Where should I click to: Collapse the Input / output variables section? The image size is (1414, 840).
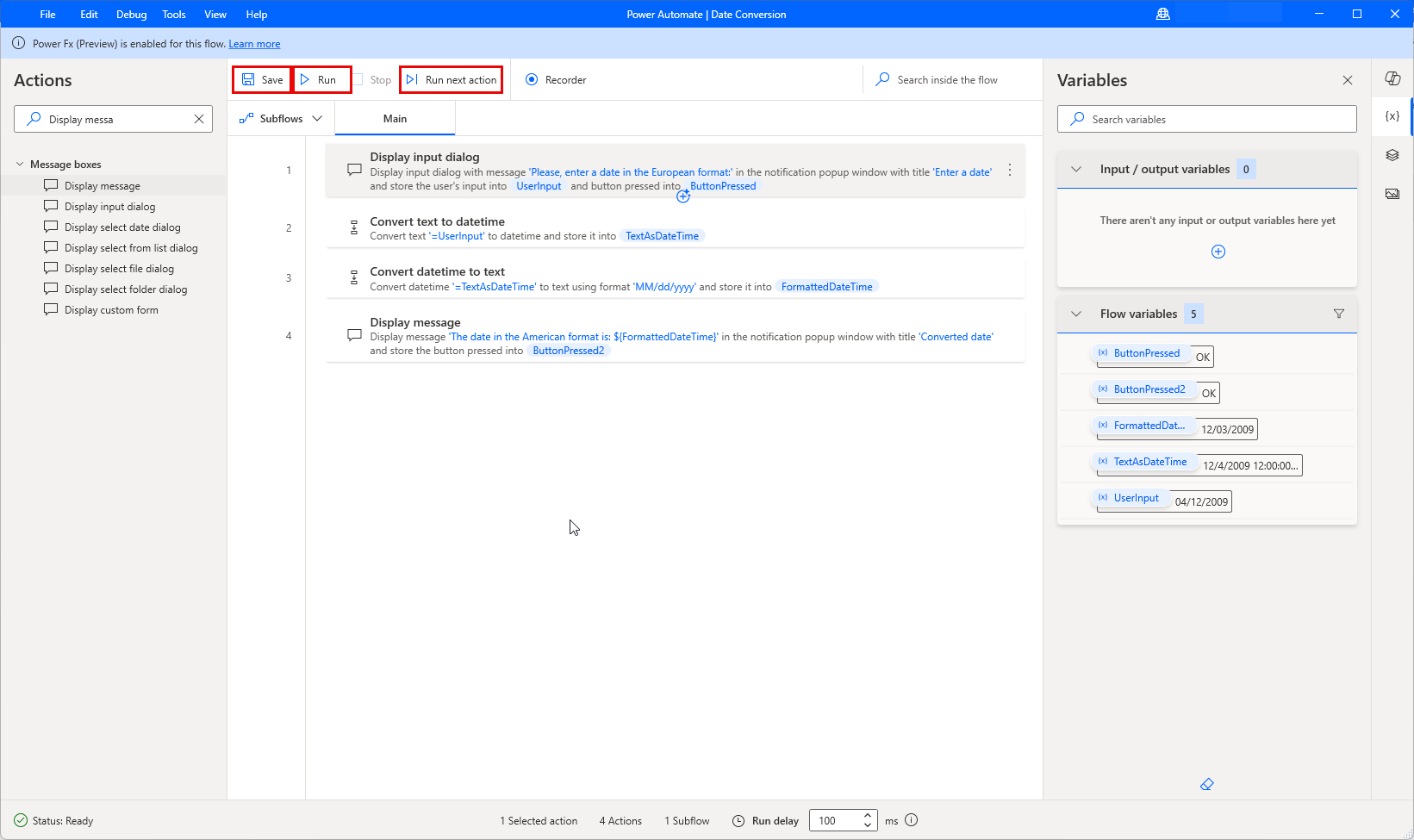pos(1076,169)
